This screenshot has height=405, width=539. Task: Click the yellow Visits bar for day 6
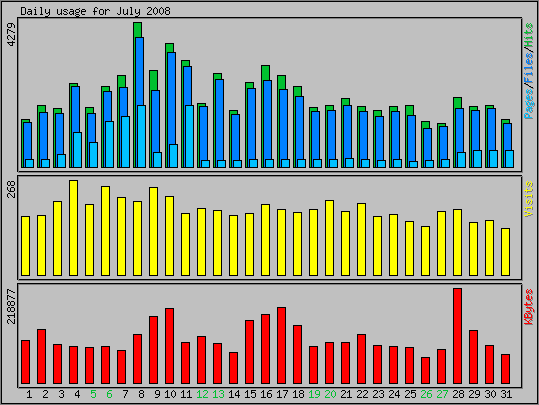(106, 231)
